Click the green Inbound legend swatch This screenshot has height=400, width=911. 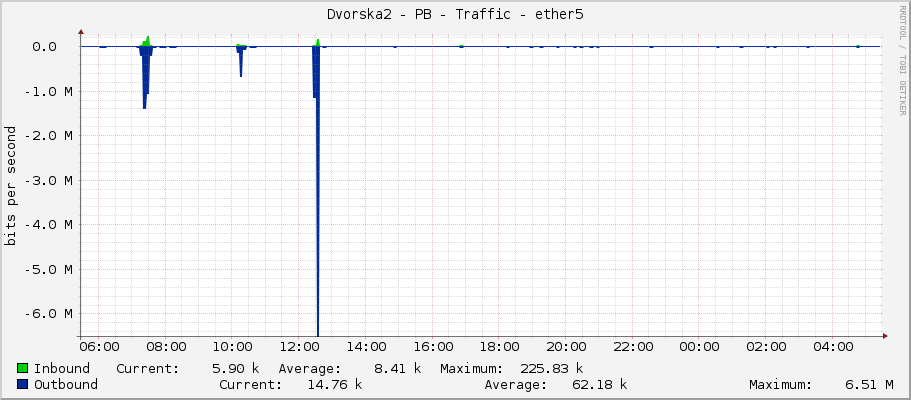point(23,369)
